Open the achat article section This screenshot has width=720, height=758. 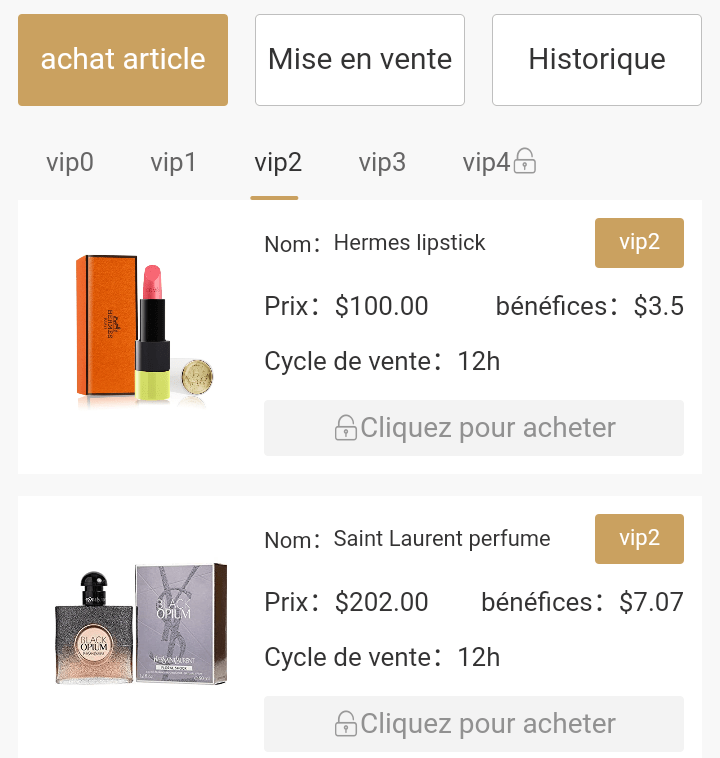tap(123, 60)
